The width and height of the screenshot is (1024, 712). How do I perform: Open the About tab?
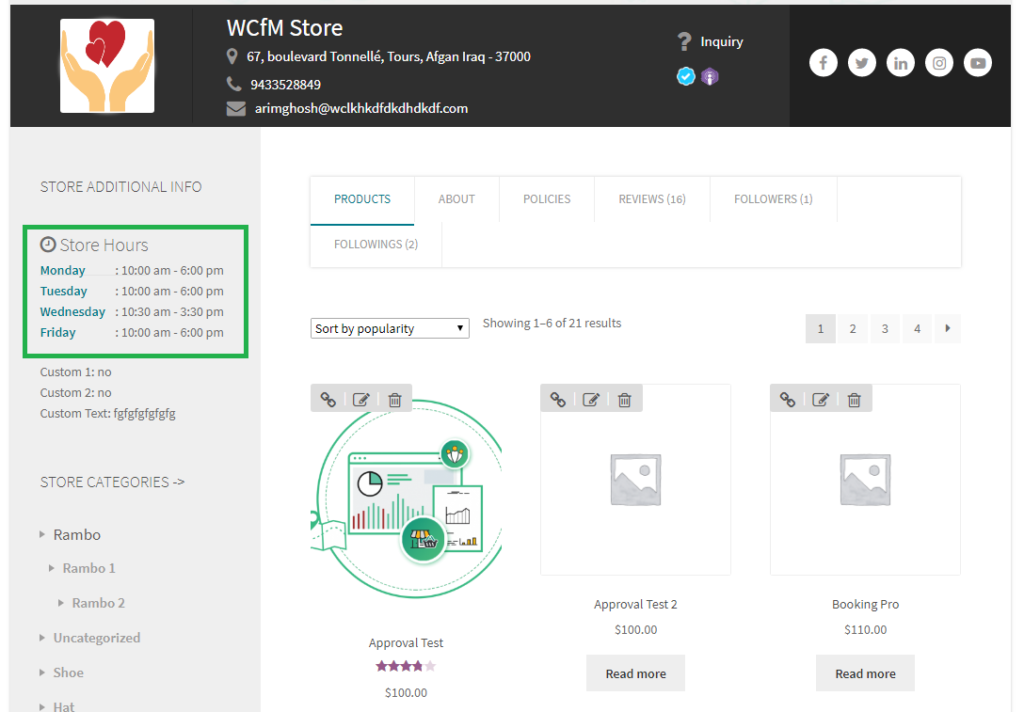click(456, 199)
